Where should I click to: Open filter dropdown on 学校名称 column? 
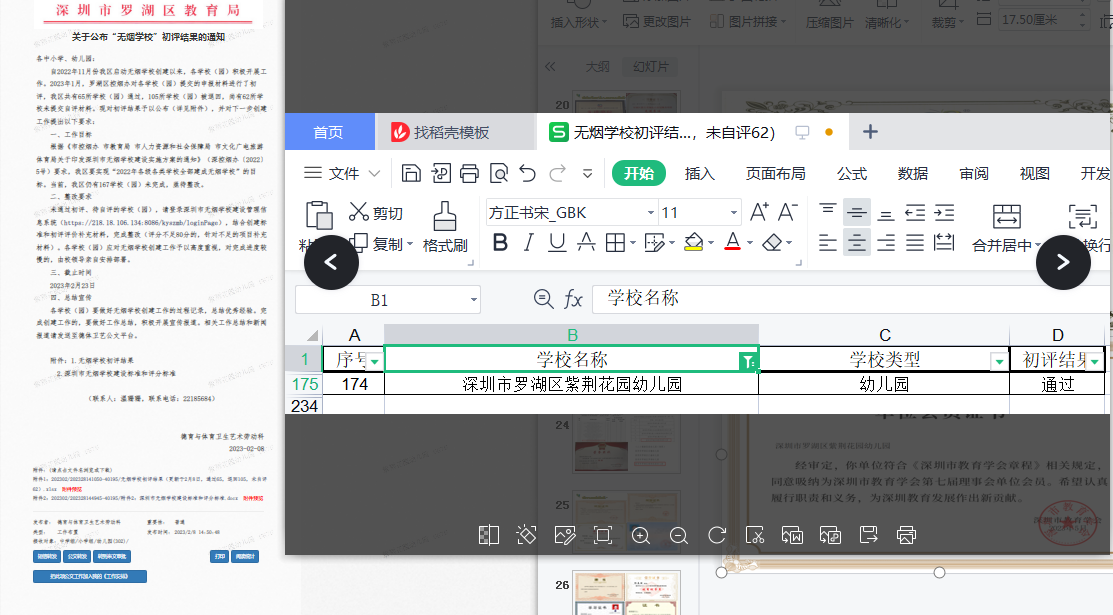pos(748,361)
